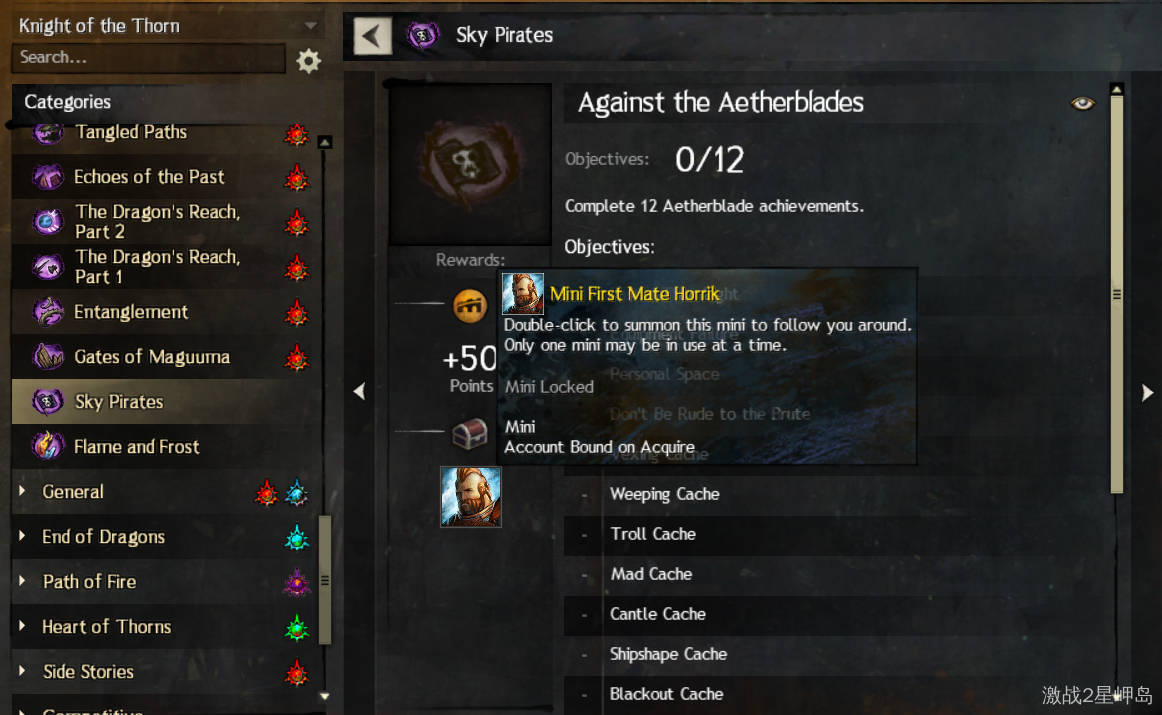
Task: Click the reward chest icon
Action: point(470,433)
